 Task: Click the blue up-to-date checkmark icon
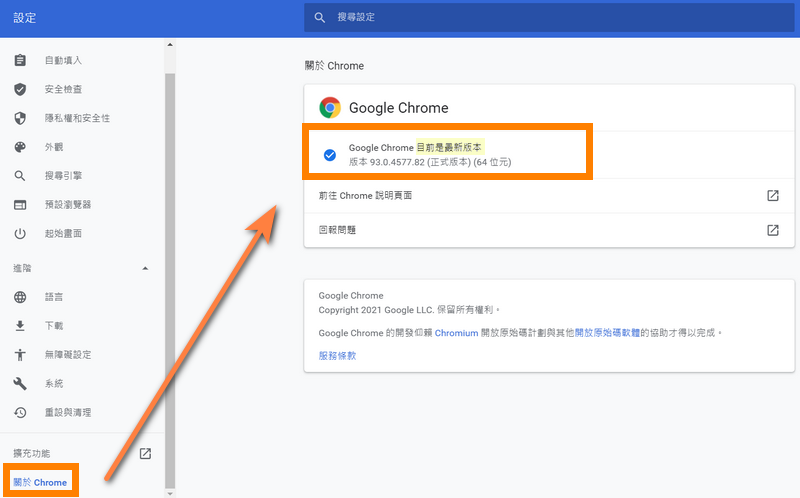tap(330, 155)
